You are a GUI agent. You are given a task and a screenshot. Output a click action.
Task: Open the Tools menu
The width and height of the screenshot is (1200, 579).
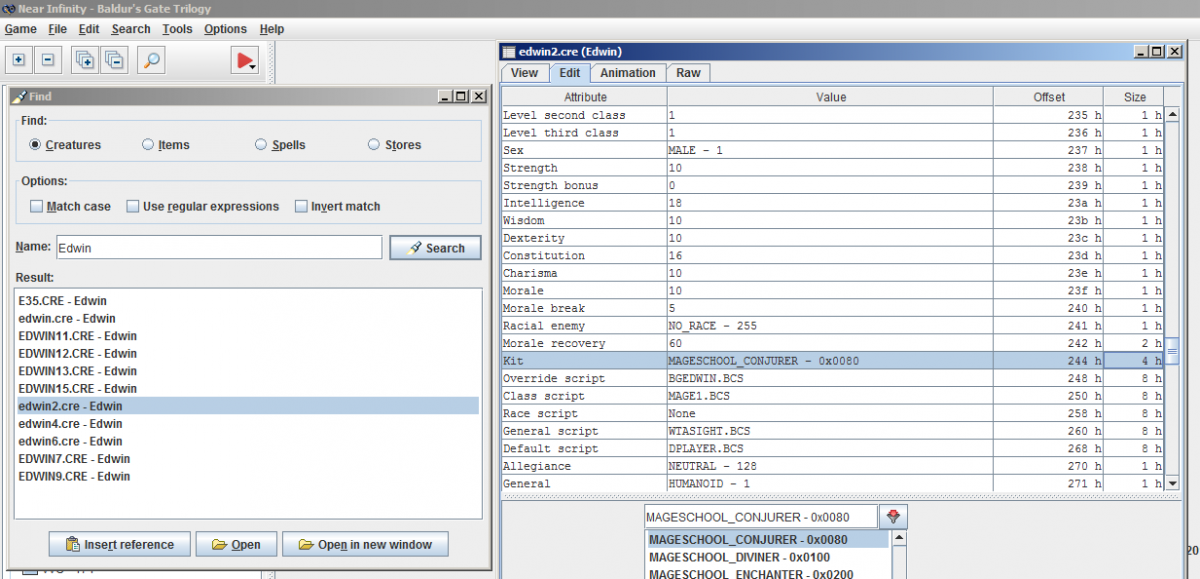click(177, 29)
